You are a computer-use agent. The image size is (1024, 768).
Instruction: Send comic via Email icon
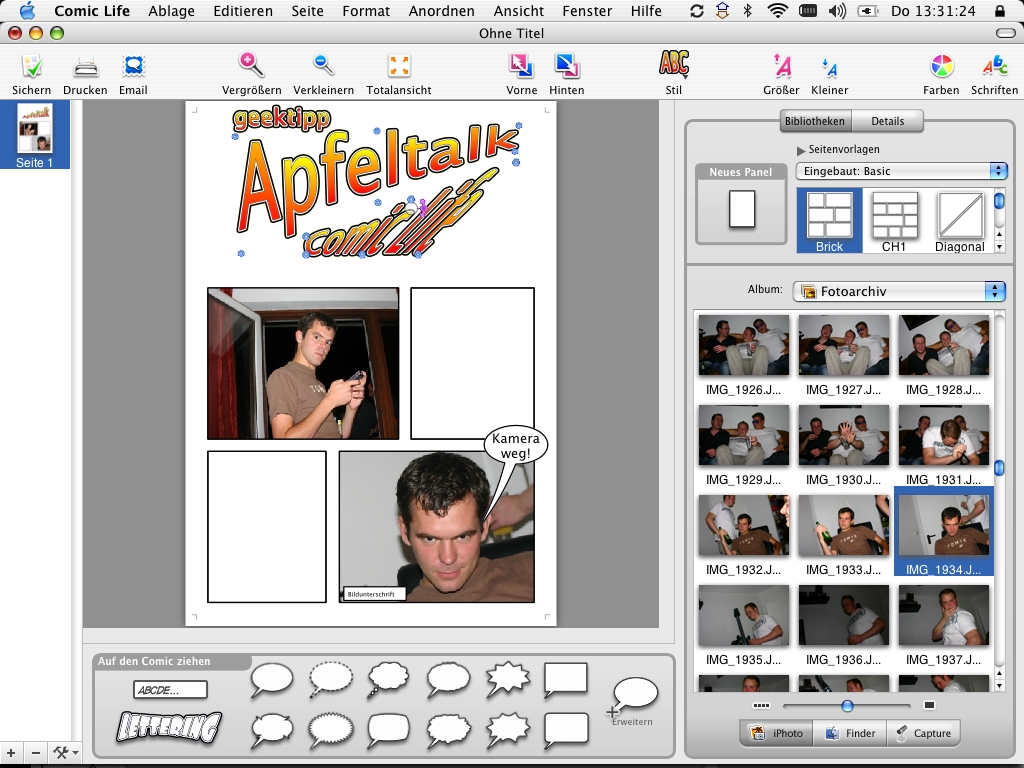[133, 67]
